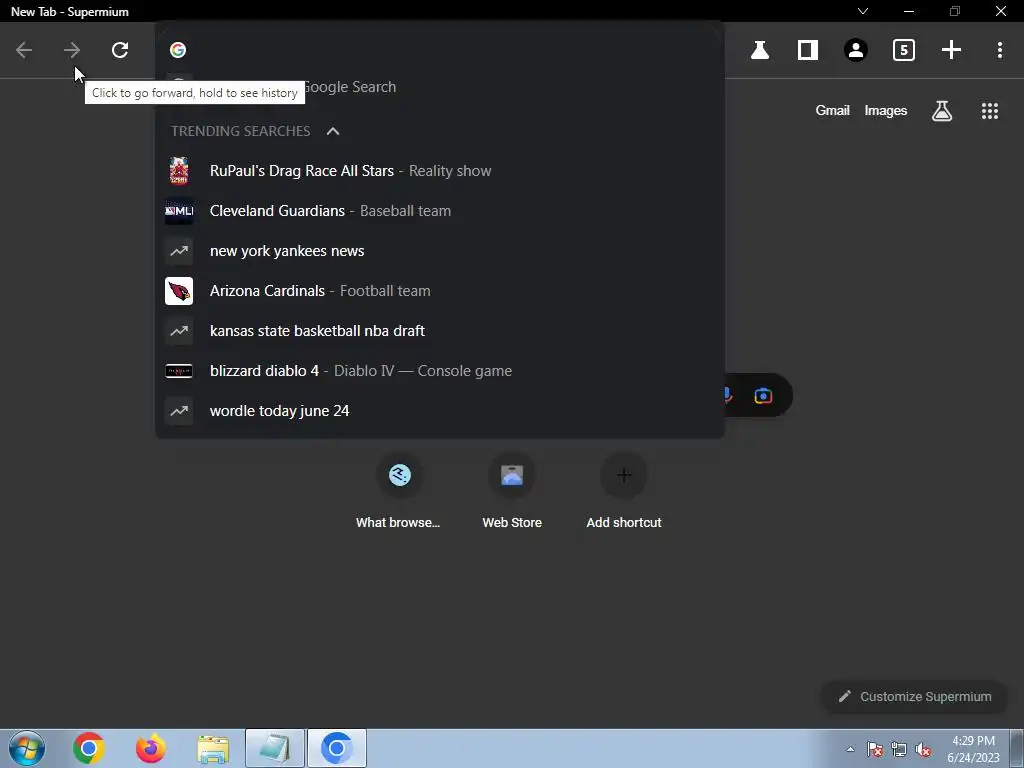Open the Google apps grid icon
Image resolution: width=1024 pixels, height=768 pixels.
(990, 111)
